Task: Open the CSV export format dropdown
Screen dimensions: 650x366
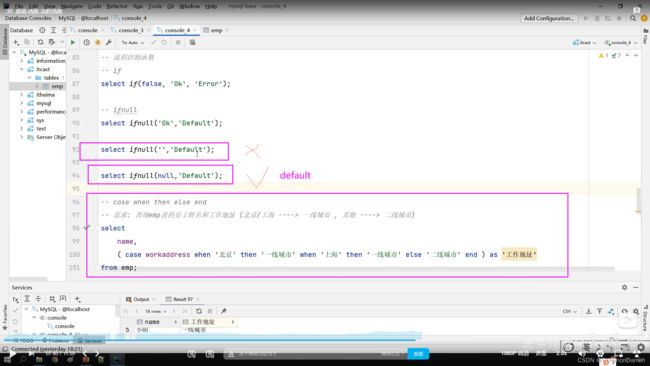Action: pyautogui.click(x=570, y=311)
